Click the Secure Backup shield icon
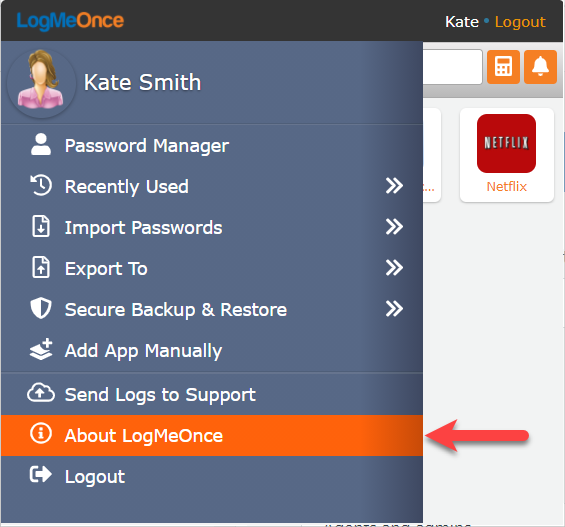Viewport: 565px width, 527px height. tap(41, 308)
